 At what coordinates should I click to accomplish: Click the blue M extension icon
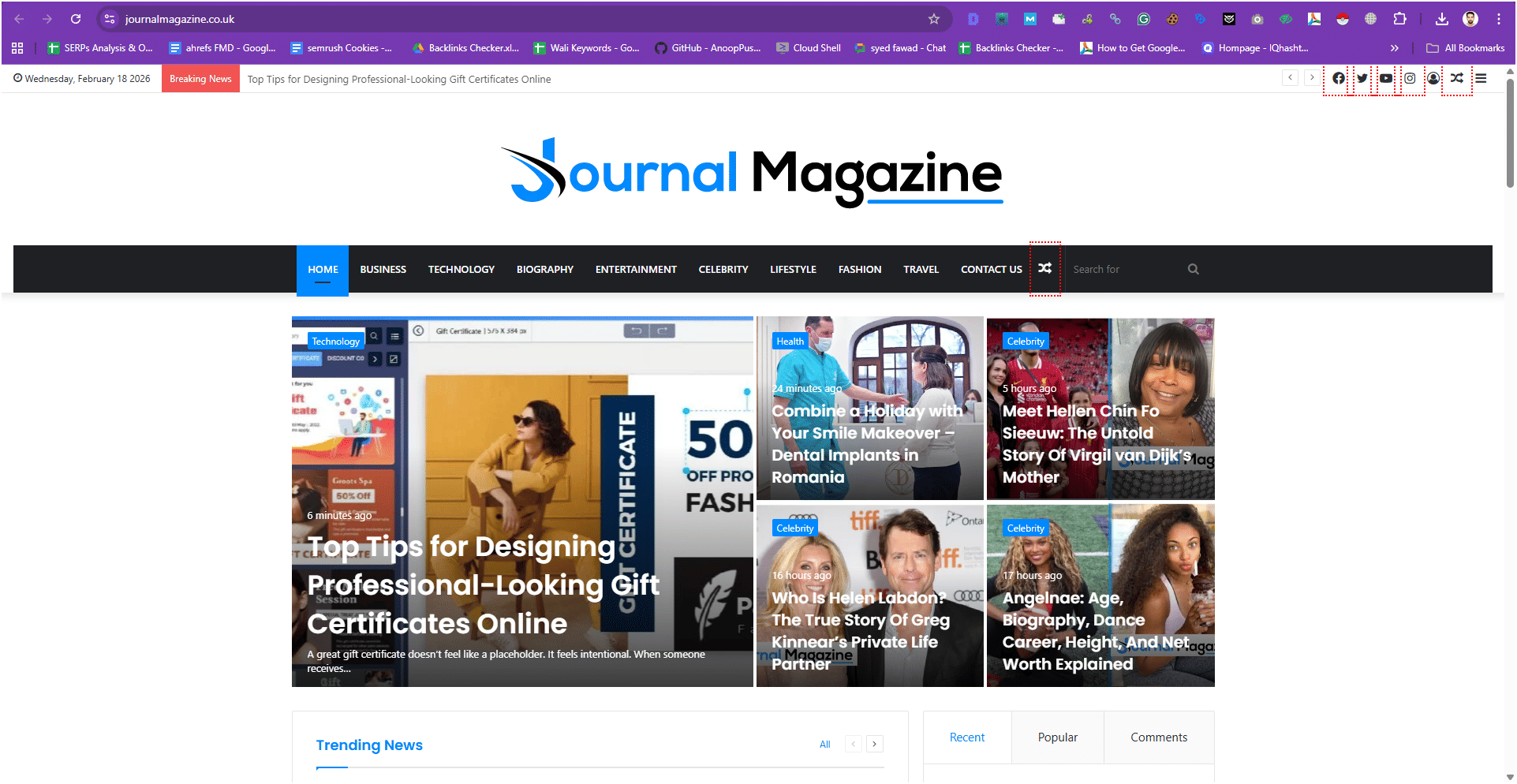1030,19
